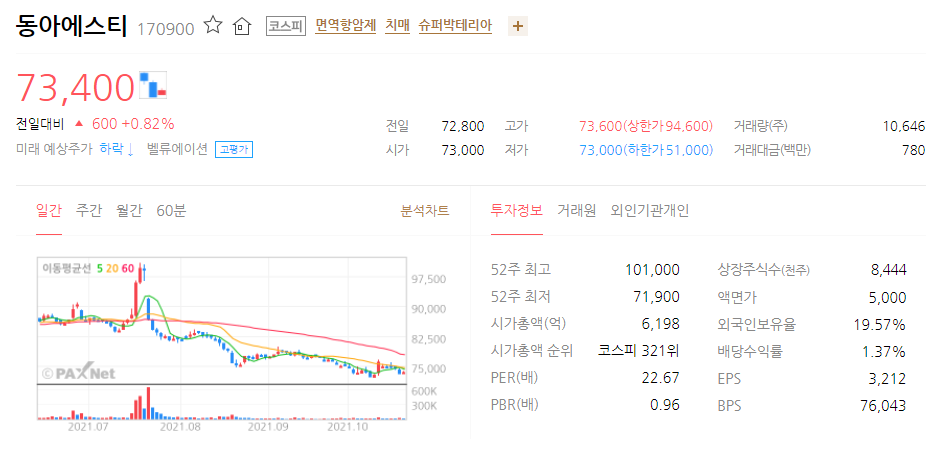Click the 60-day moving average legend
935x454 pixels.
(x=128, y=268)
